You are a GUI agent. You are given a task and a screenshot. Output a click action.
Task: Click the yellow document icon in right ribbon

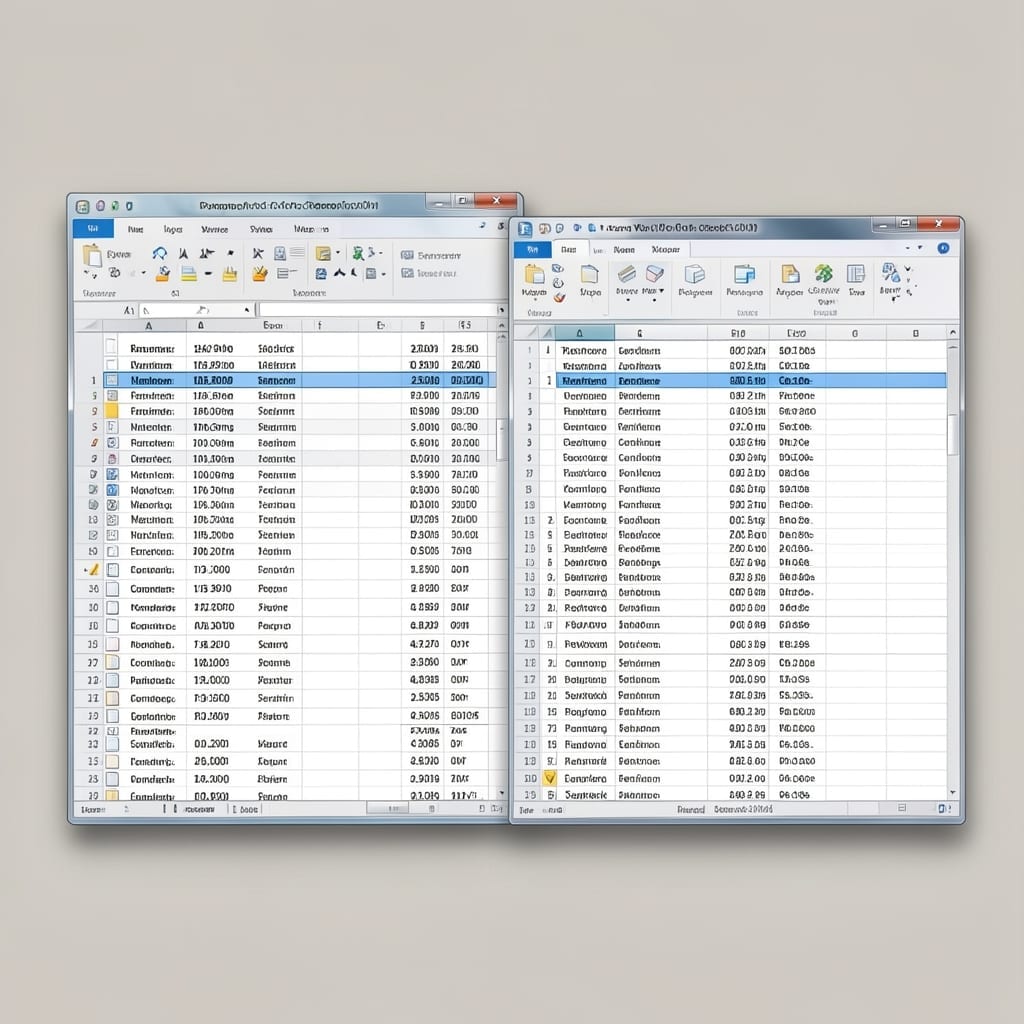[x=790, y=274]
